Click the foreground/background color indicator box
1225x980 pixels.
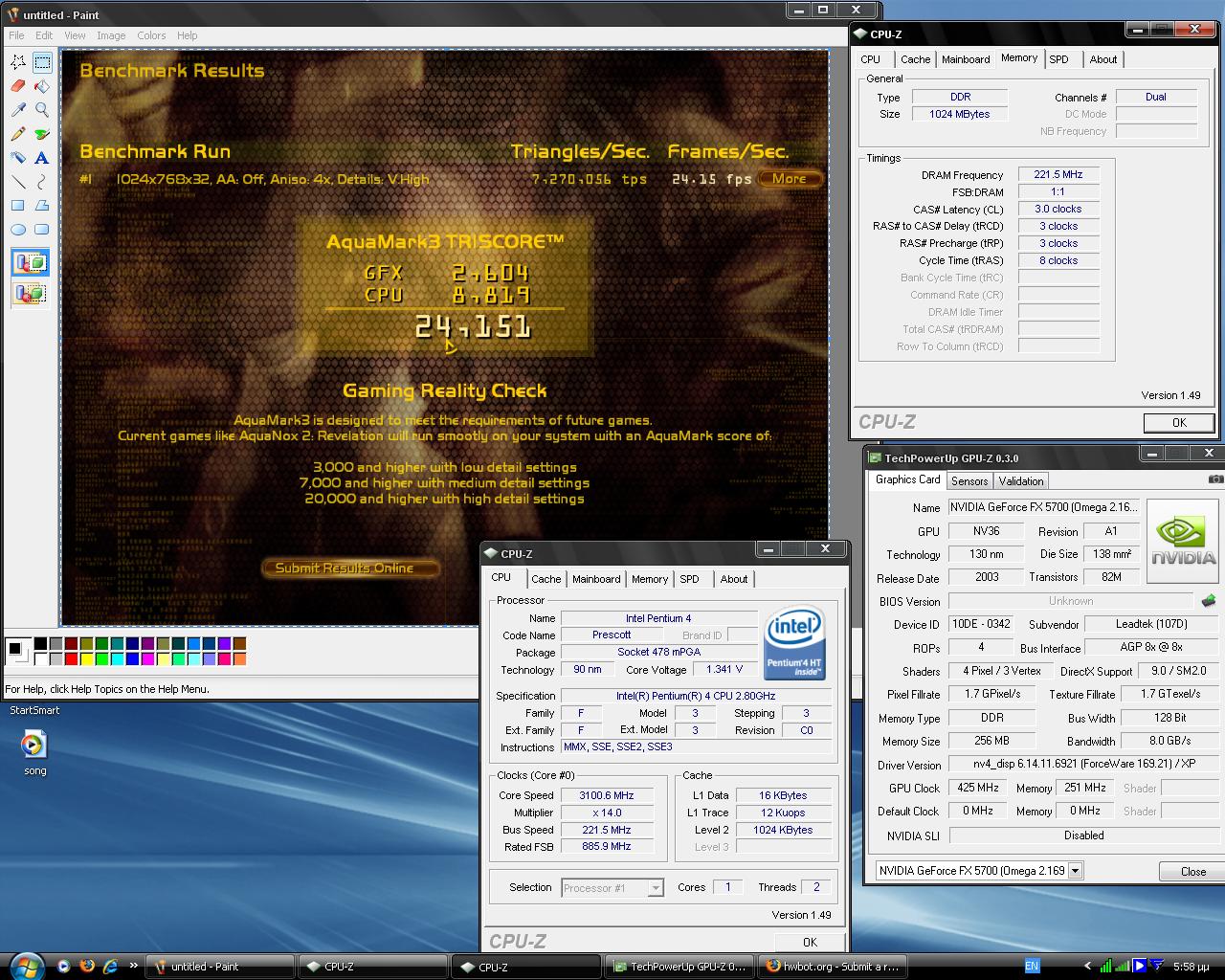[18, 651]
